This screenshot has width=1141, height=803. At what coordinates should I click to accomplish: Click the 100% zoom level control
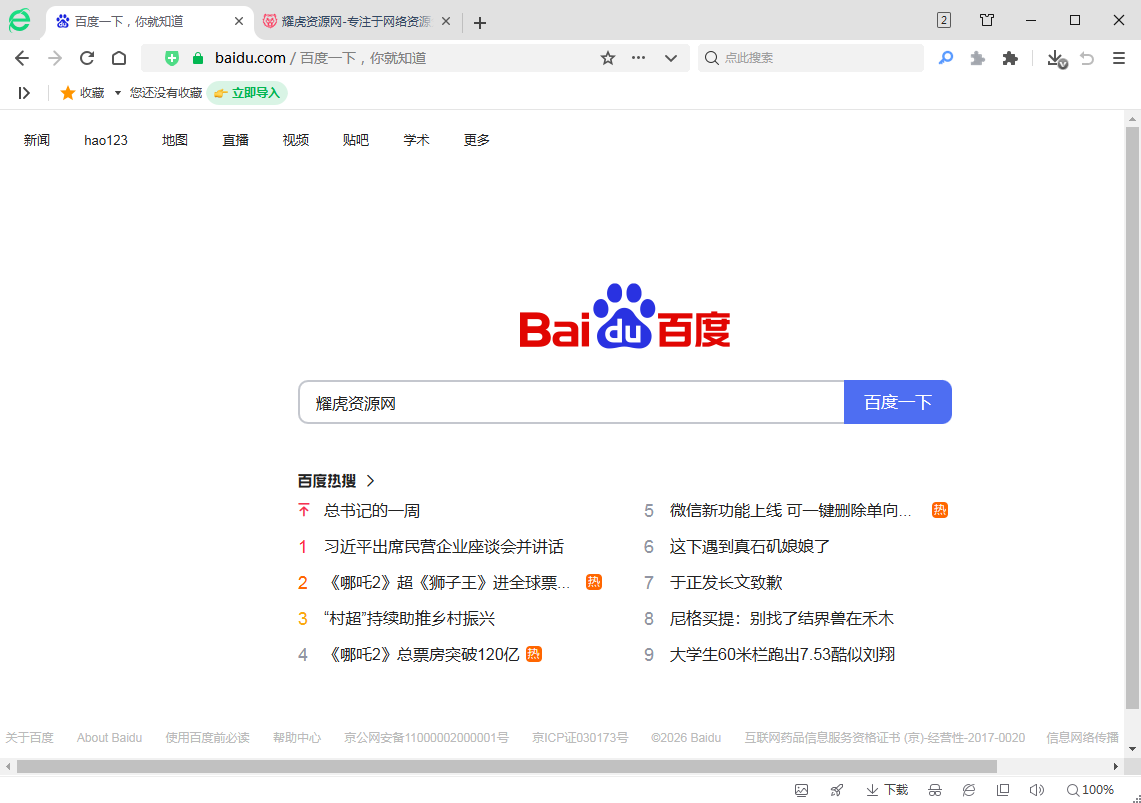click(x=1090, y=790)
